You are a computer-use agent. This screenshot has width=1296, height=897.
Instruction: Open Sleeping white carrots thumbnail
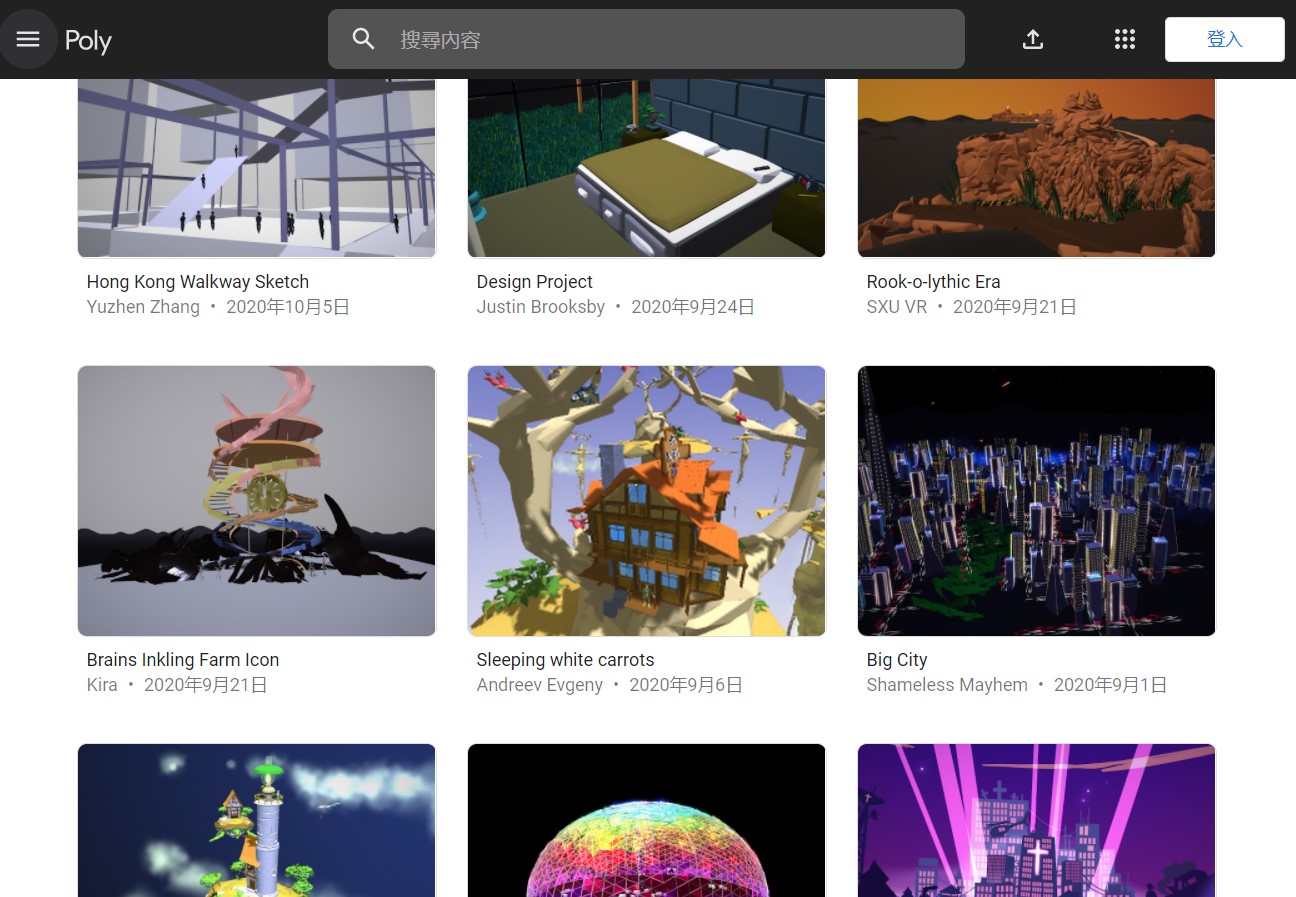click(x=647, y=500)
